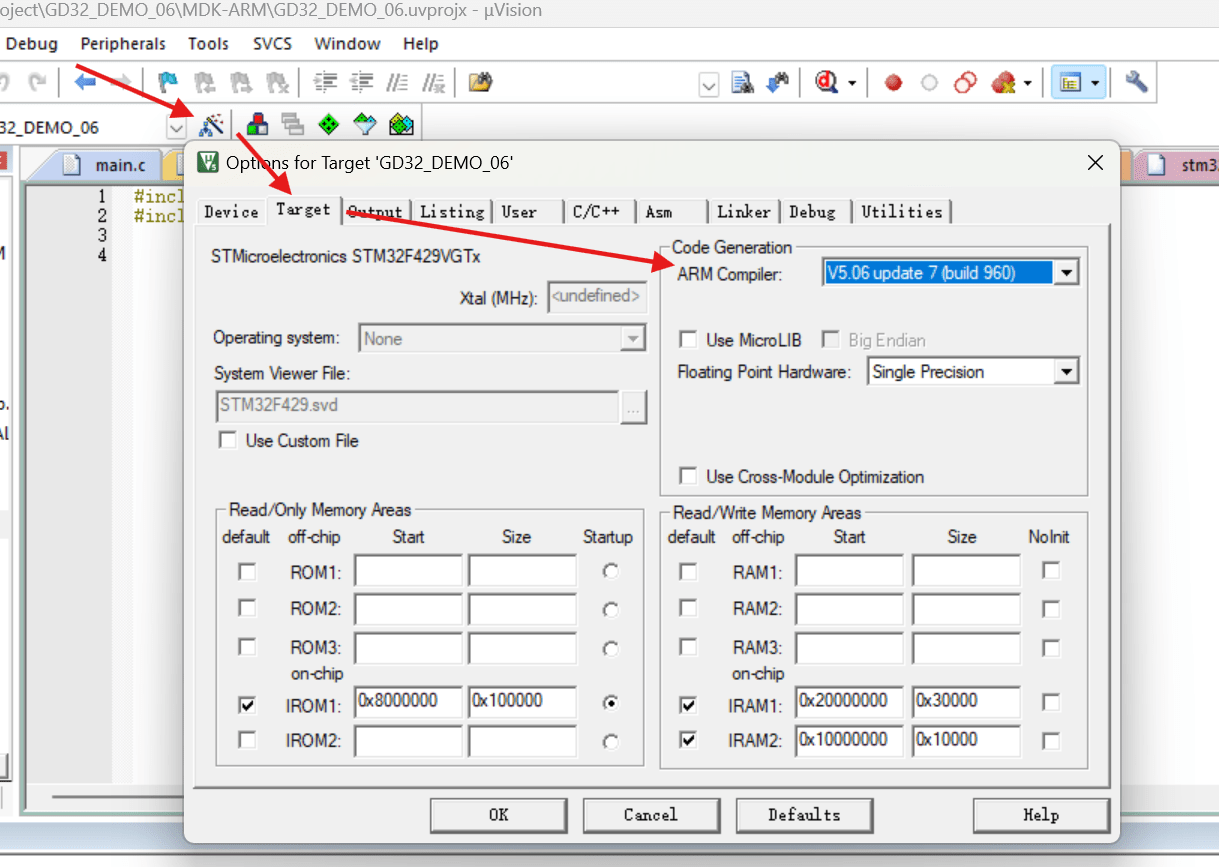Click the Manage Project Items icon
Image resolution: width=1219 pixels, height=867 pixels.
pos(258,124)
